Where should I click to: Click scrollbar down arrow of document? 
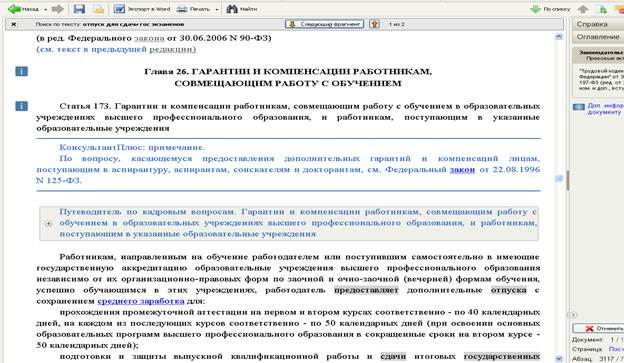[x=559, y=359]
